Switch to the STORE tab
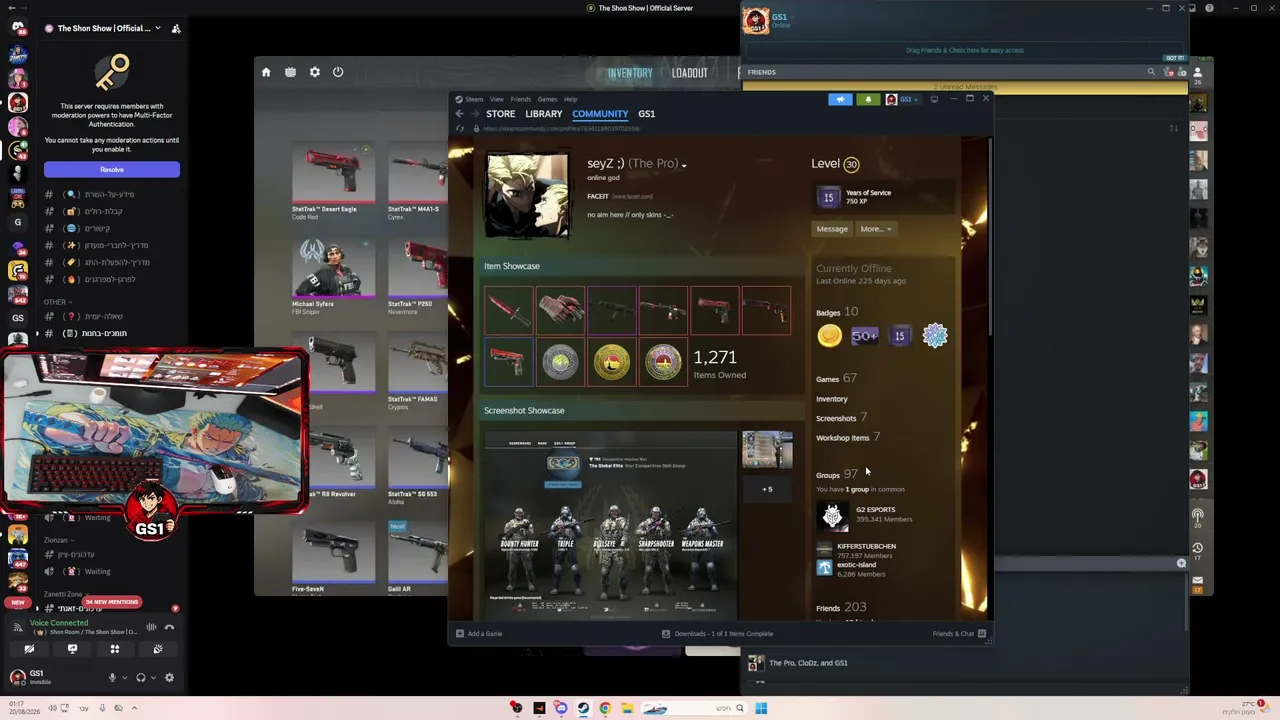Screen dimensions: 1280x720 point(501,114)
